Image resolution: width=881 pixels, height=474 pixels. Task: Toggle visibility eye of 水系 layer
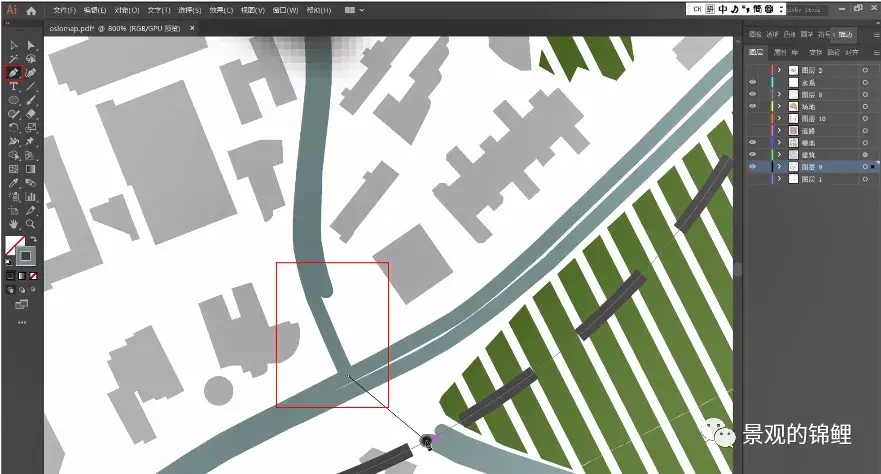click(753, 83)
